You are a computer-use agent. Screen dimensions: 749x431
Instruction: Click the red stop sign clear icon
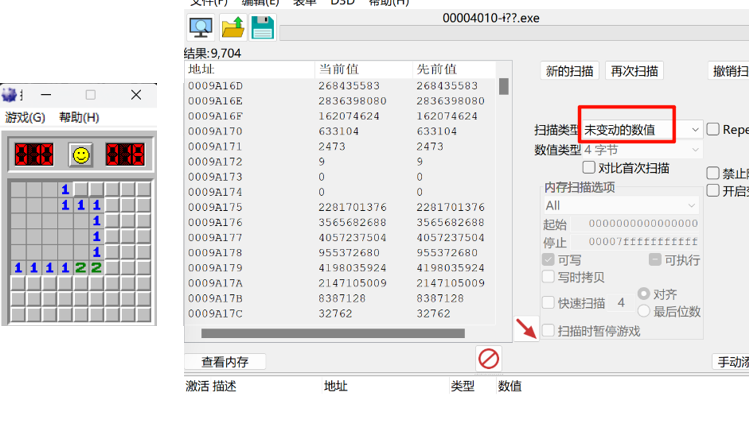tap(488, 358)
